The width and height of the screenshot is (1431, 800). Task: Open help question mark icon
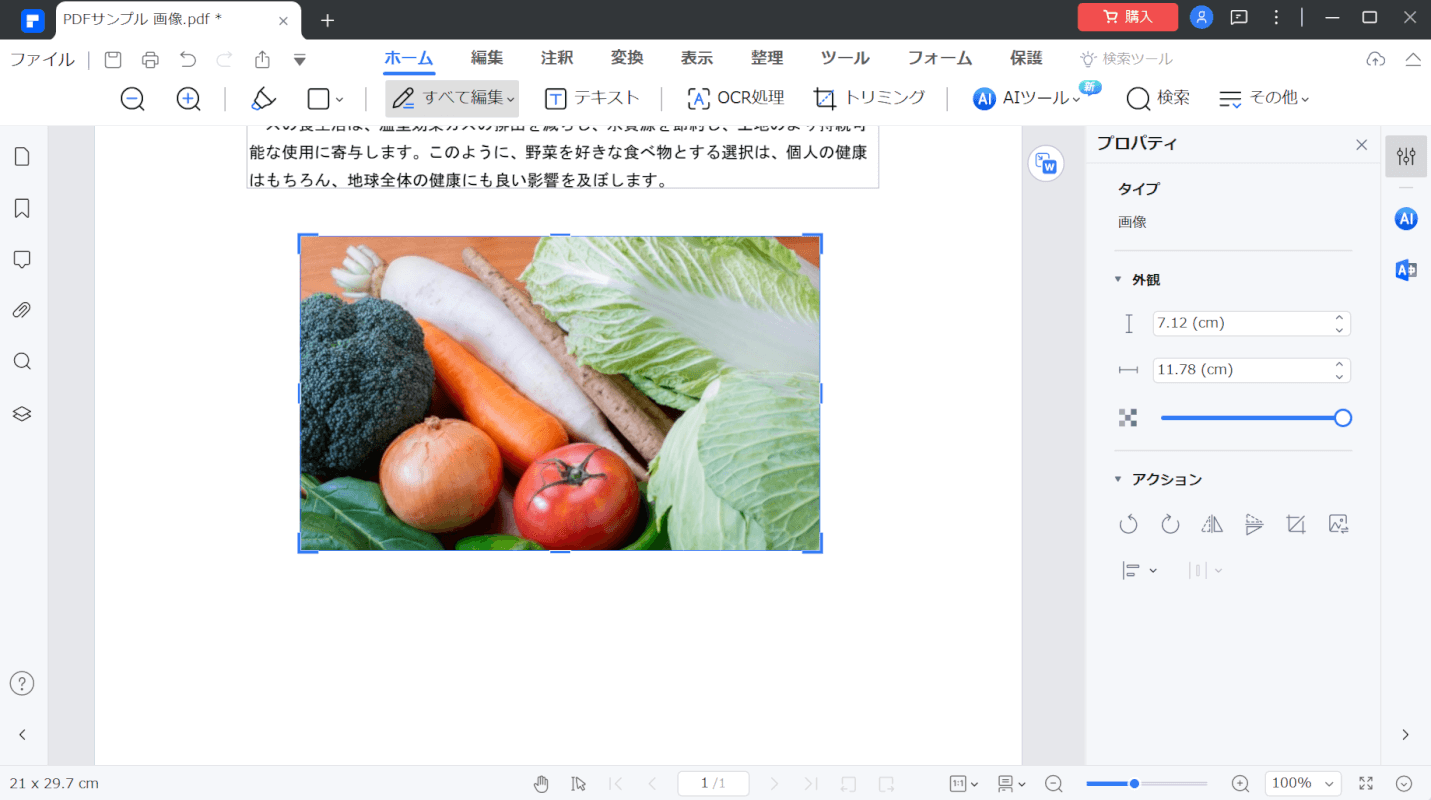click(x=22, y=683)
